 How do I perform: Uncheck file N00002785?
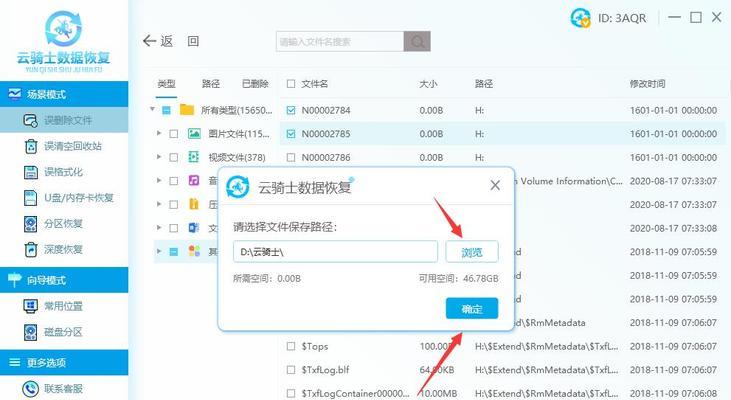[x=291, y=134]
